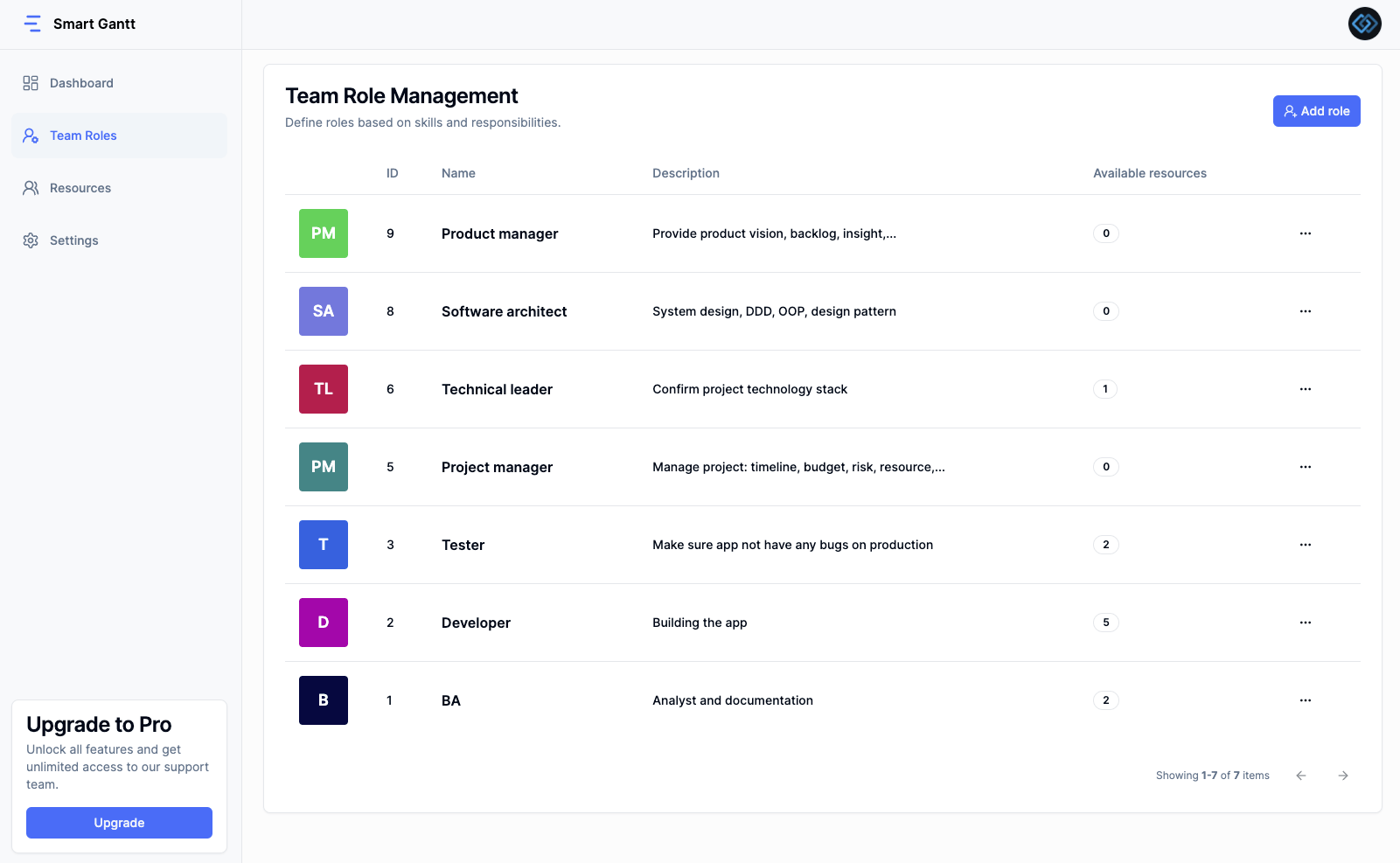Click the Upgrade to Pro heading
The image size is (1400, 863).
99,725
